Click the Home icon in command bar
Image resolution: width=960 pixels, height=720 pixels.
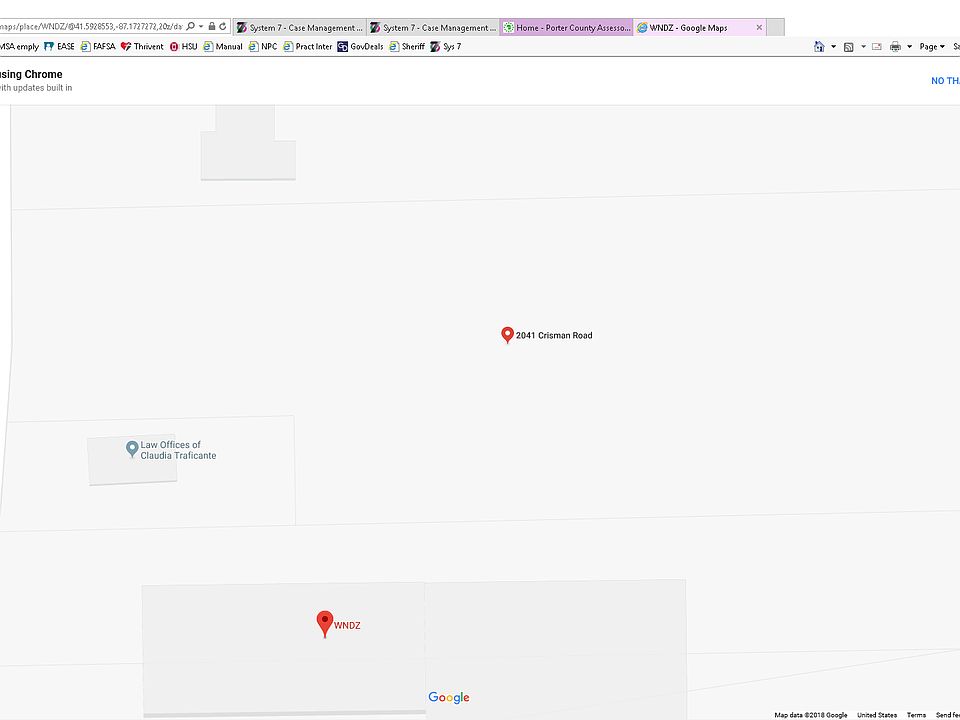click(819, 47)
